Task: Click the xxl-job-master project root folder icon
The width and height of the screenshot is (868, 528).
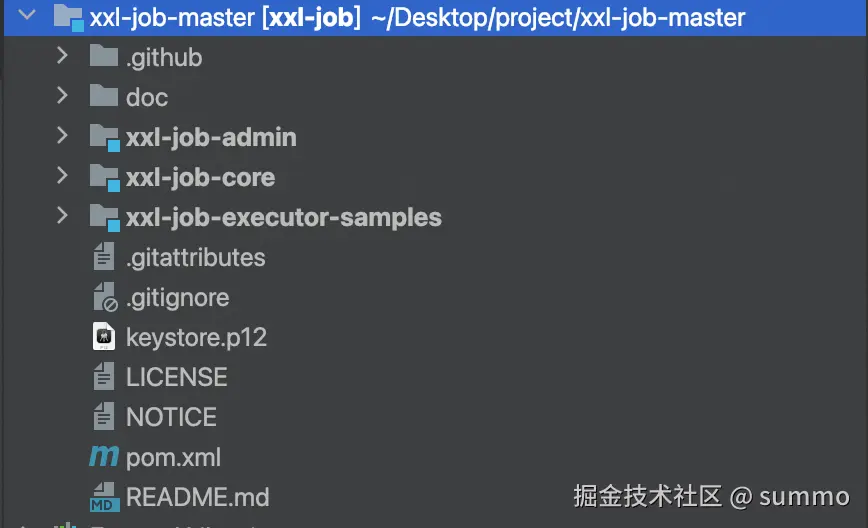Action: (x=68, y=17)
